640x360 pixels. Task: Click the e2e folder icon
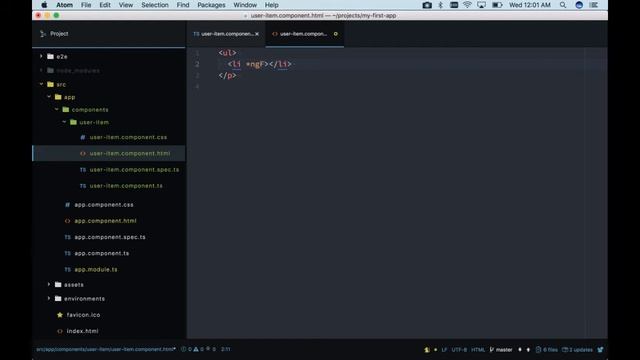tap(50, 56)
